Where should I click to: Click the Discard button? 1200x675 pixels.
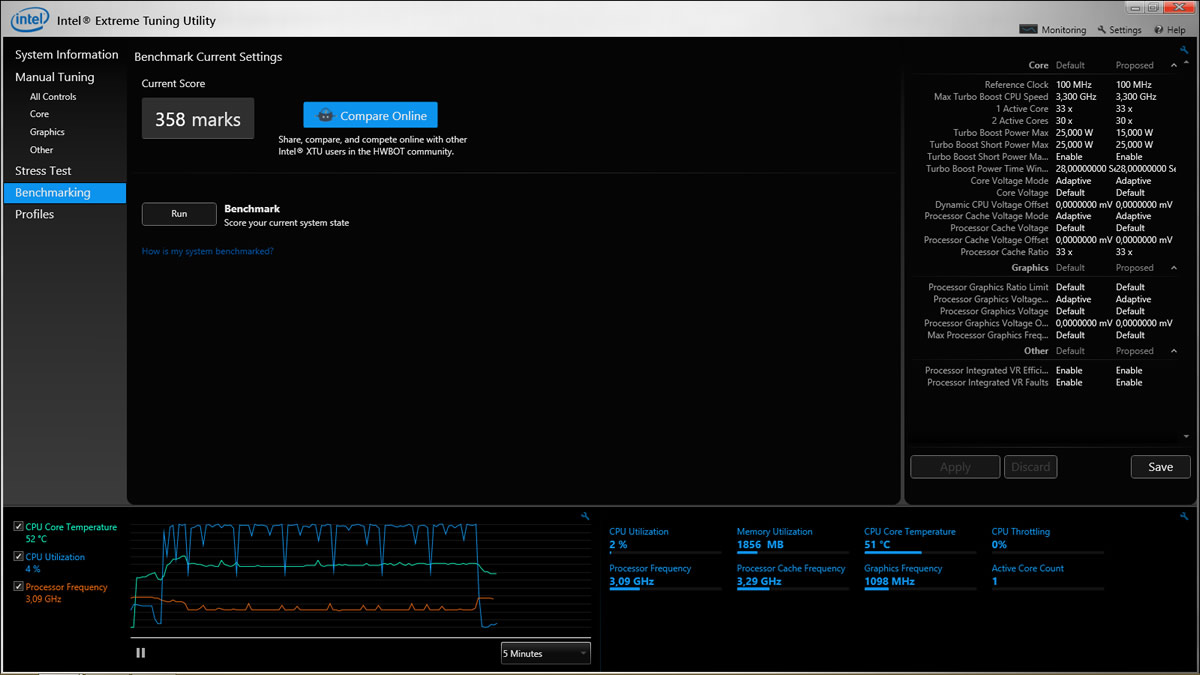pyautogui.click(x=1030, y=467)
